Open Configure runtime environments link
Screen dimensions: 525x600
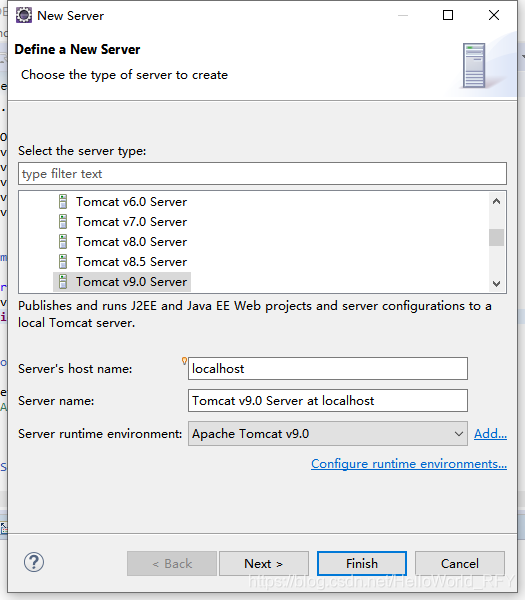click(x=409, y=464)
